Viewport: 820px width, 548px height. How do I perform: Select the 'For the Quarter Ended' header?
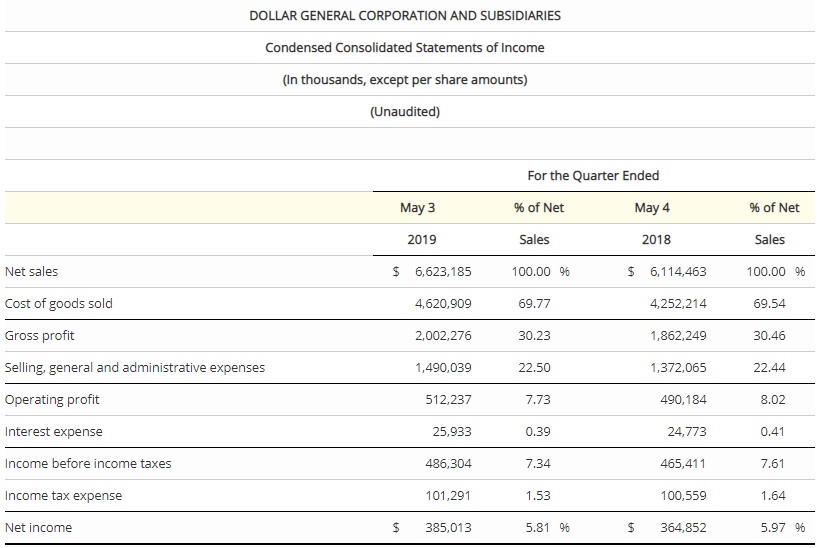pyautogui.click(x=593, y=175)
